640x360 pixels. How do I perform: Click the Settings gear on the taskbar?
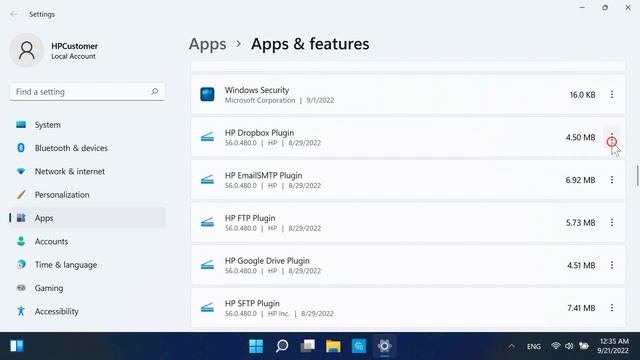[x=384, y=346]
